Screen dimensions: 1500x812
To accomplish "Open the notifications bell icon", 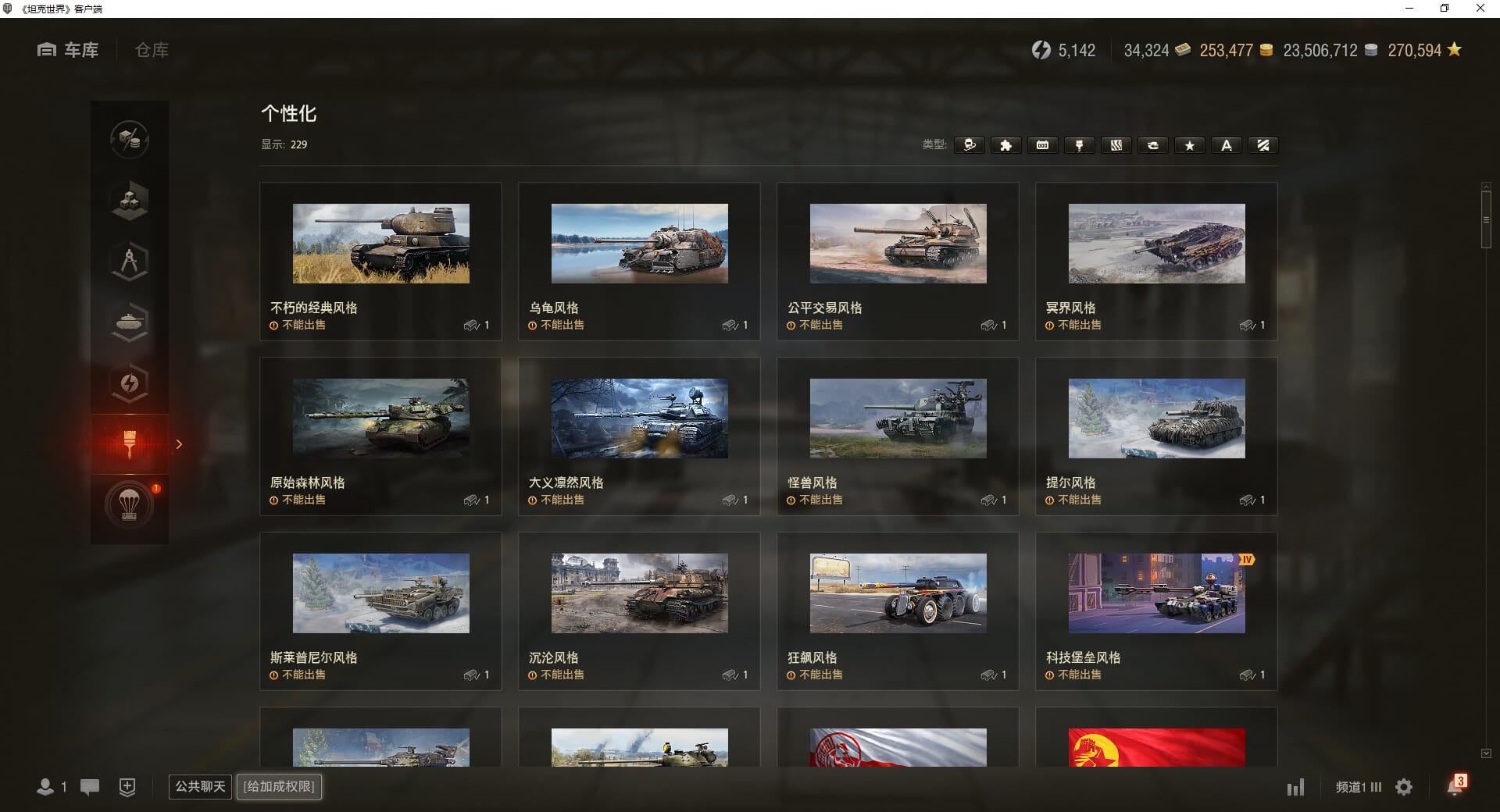I will tap(1455, 786).
